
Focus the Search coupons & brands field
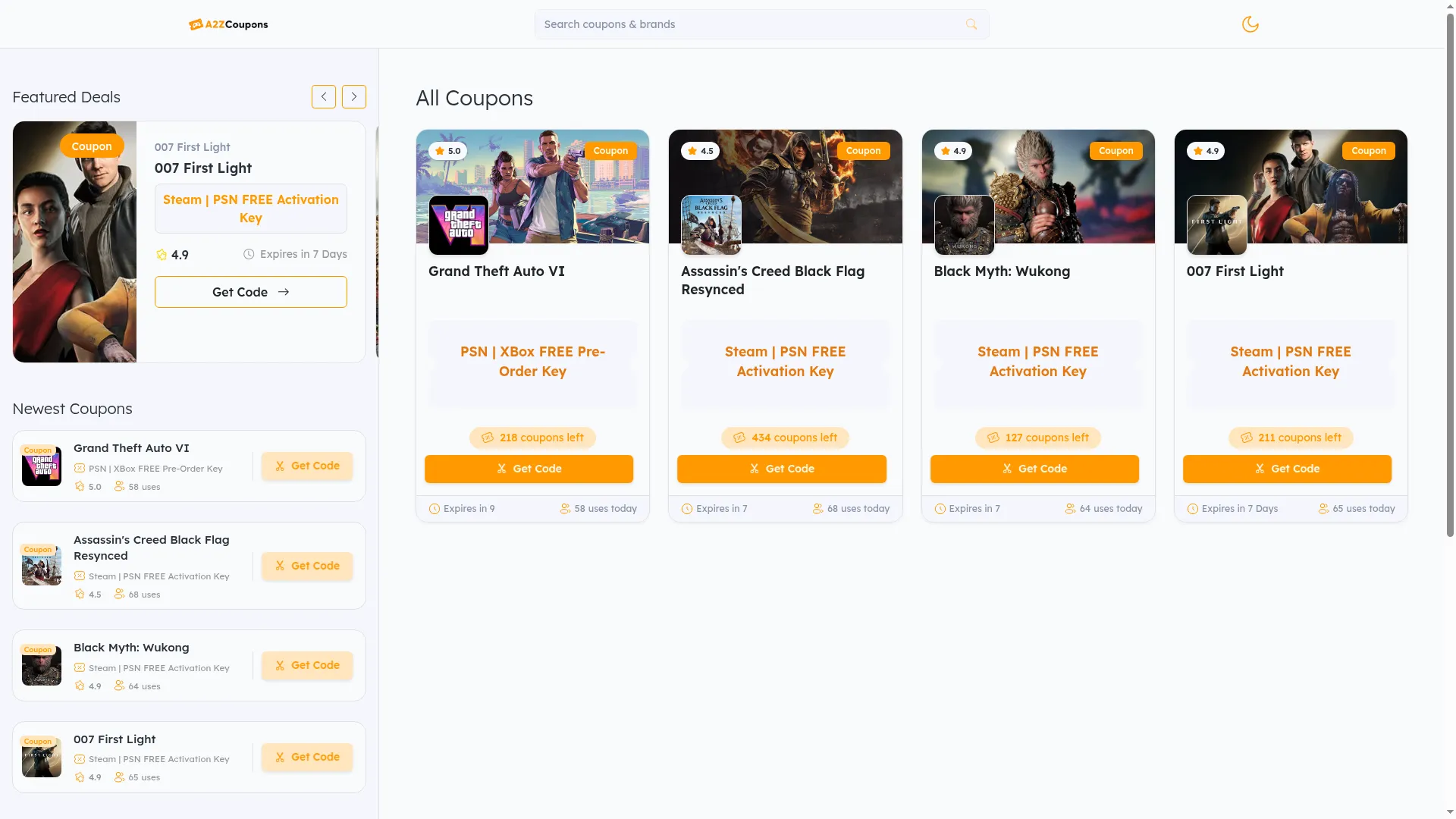761,24
